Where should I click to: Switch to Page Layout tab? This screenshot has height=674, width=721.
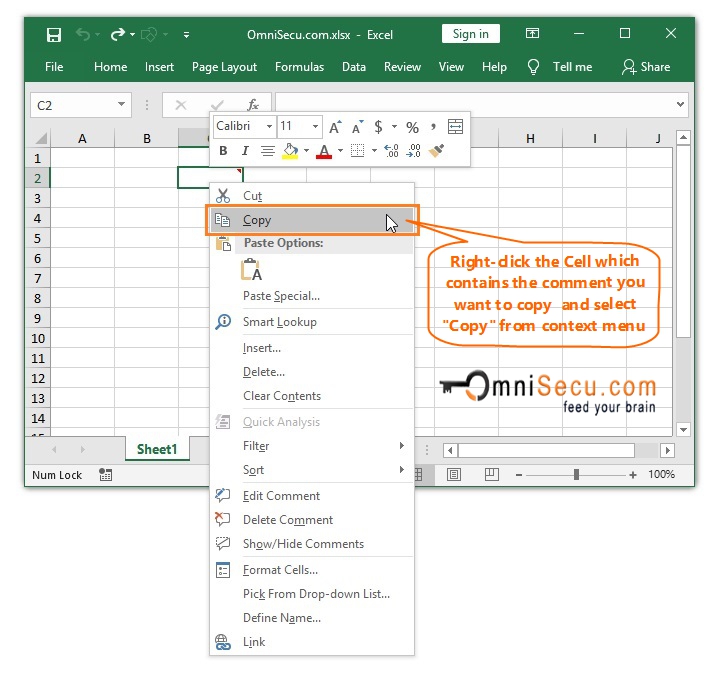pyautogui.click(x=224, y=67)
